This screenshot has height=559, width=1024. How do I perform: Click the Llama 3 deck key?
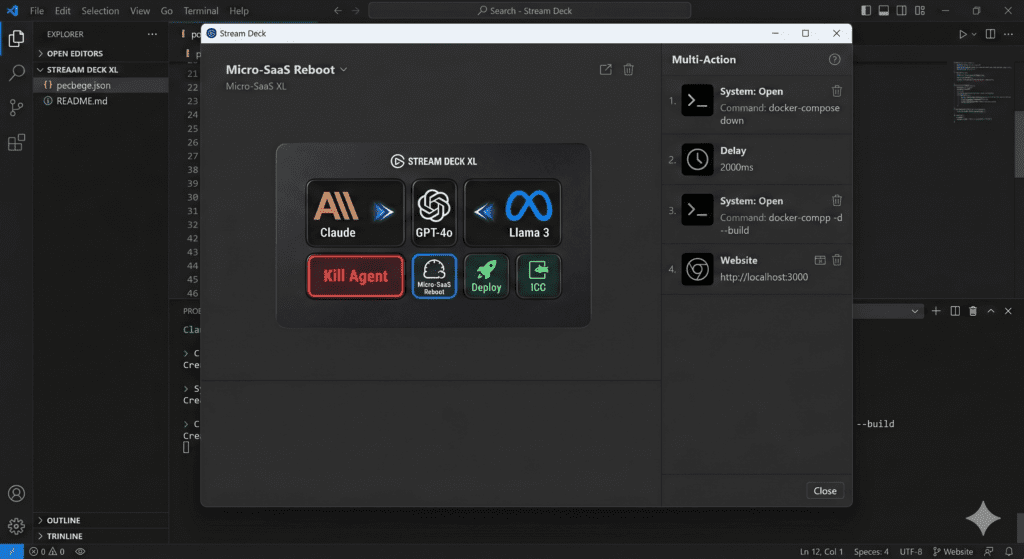point(512,213)
